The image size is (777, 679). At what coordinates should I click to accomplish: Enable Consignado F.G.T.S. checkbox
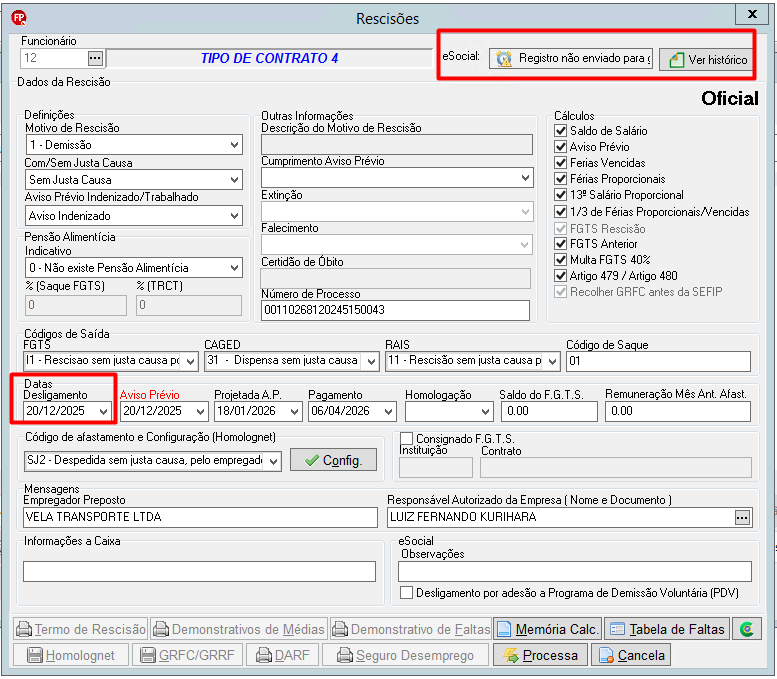(x=406, y=438)
